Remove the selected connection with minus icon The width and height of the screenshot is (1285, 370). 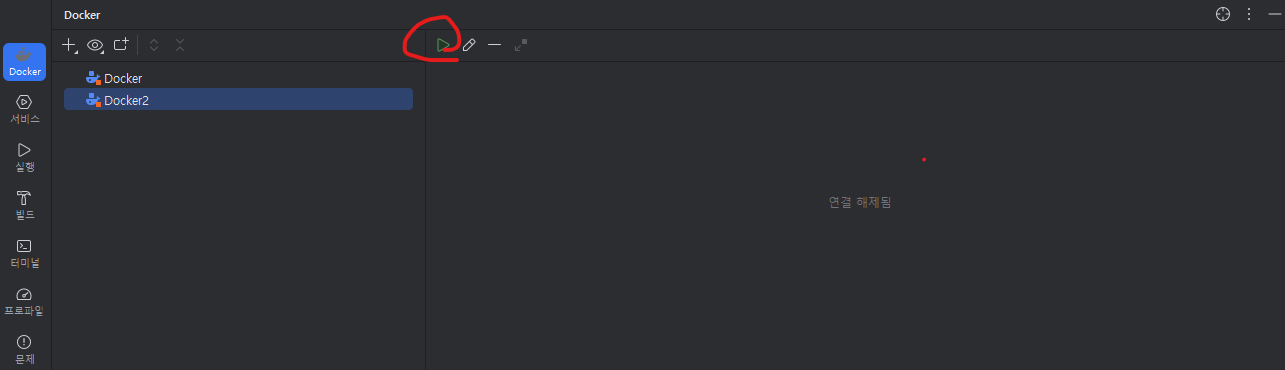tap(494, 45)
